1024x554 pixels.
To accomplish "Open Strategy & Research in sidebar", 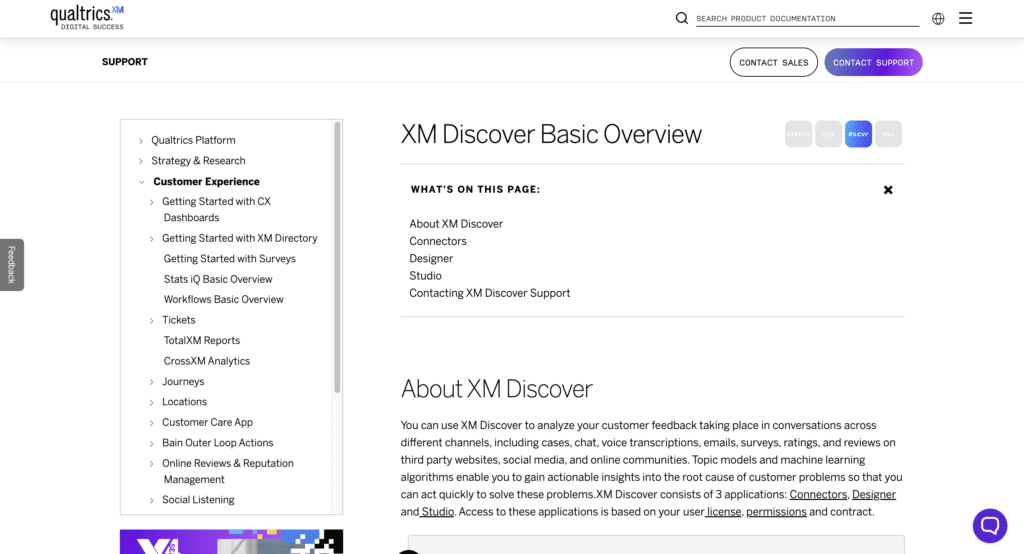I will click(199, 160).
